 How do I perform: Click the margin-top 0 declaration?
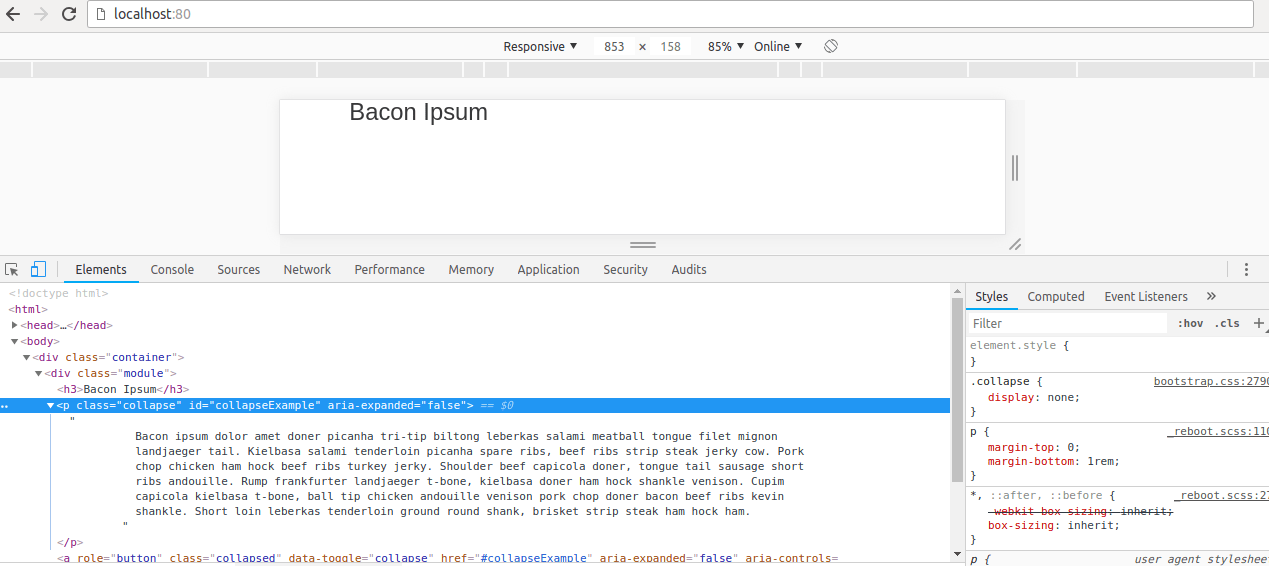[x=1034, y=447]
